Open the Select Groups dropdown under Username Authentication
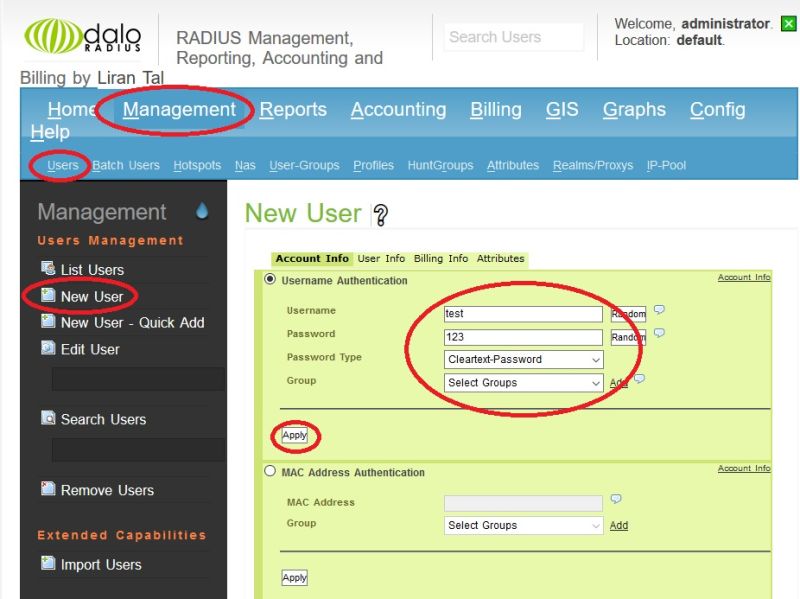This screenshot has height=599, width=800. [x=523, y=383]
